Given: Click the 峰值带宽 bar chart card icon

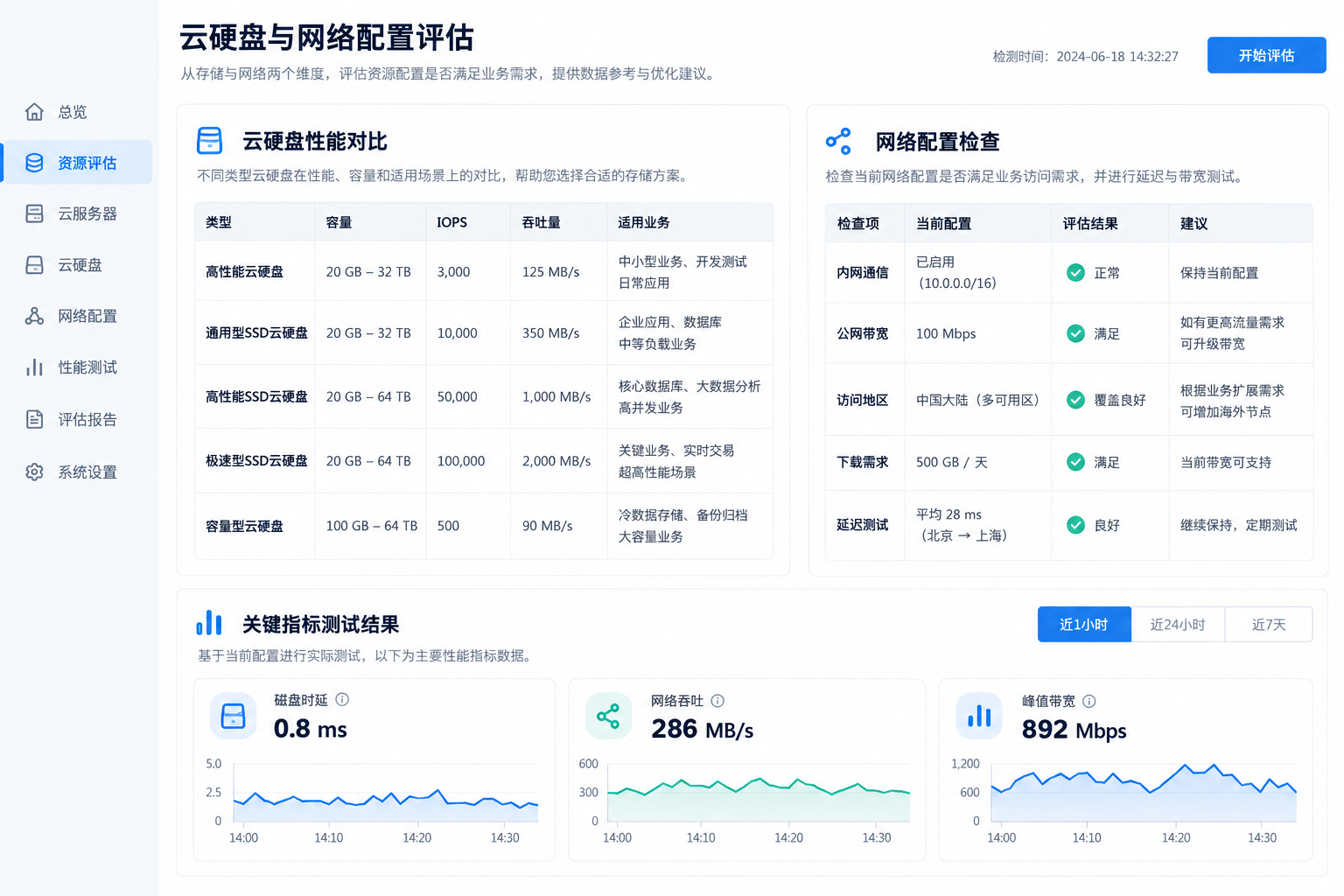Looking at the screenshot, I should [x=979, y=717].
